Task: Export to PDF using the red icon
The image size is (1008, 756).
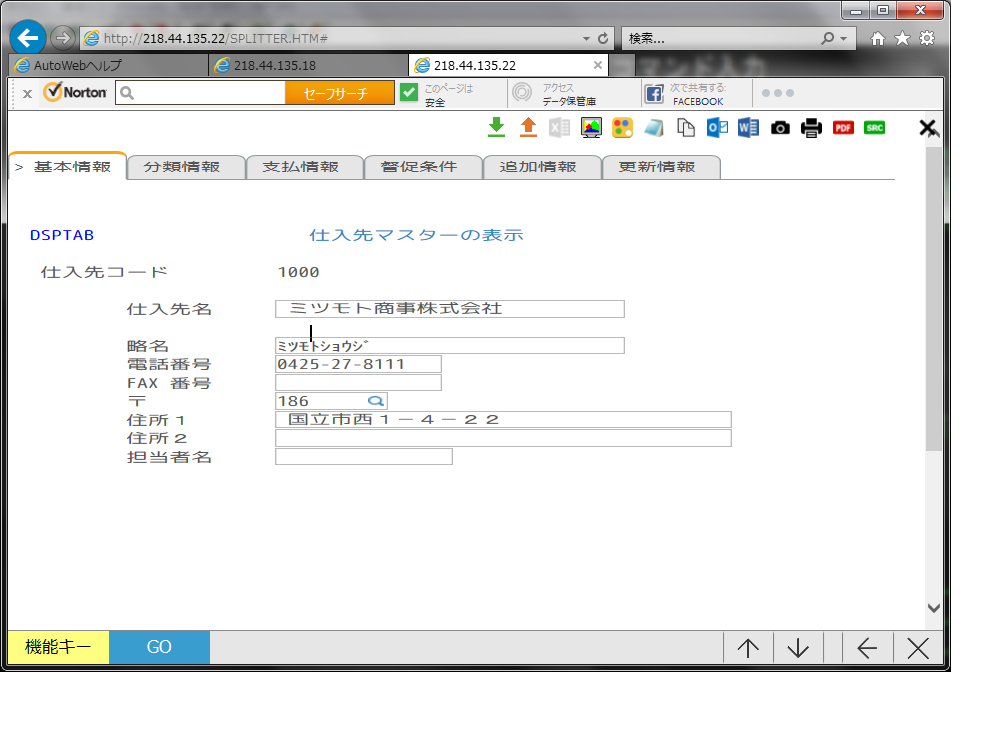Action: (843, 127)
